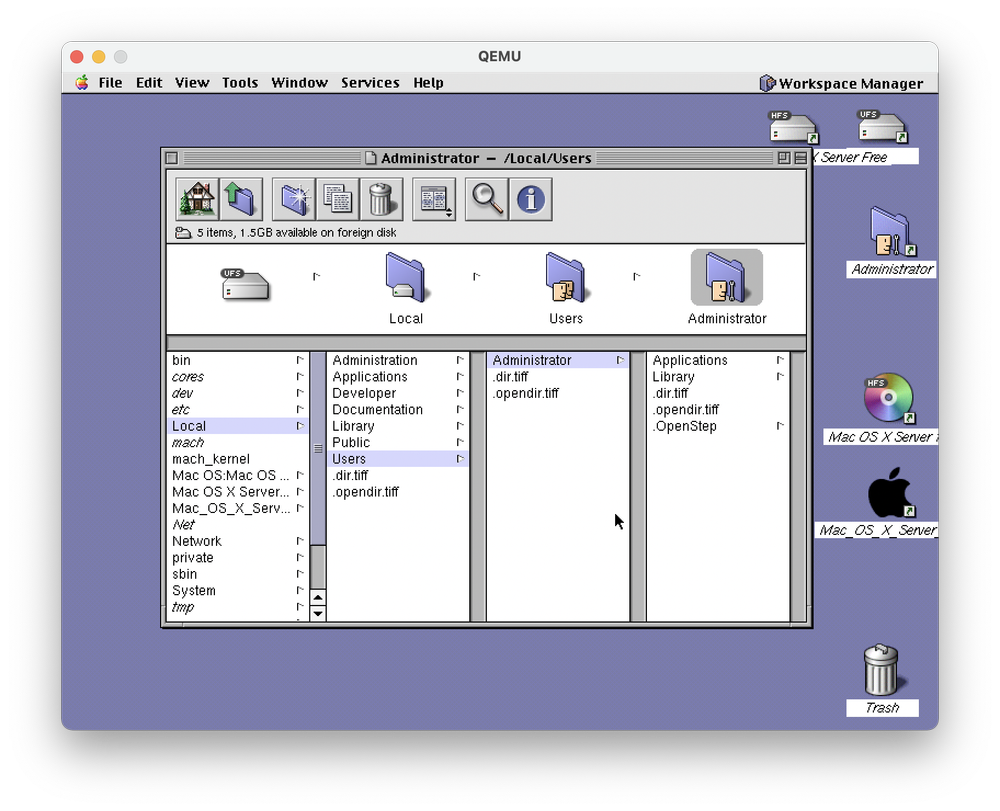The height and width of the screenshot is (811, 1000).
Task: Select the Net item in first column
Action: coord(238,525)
